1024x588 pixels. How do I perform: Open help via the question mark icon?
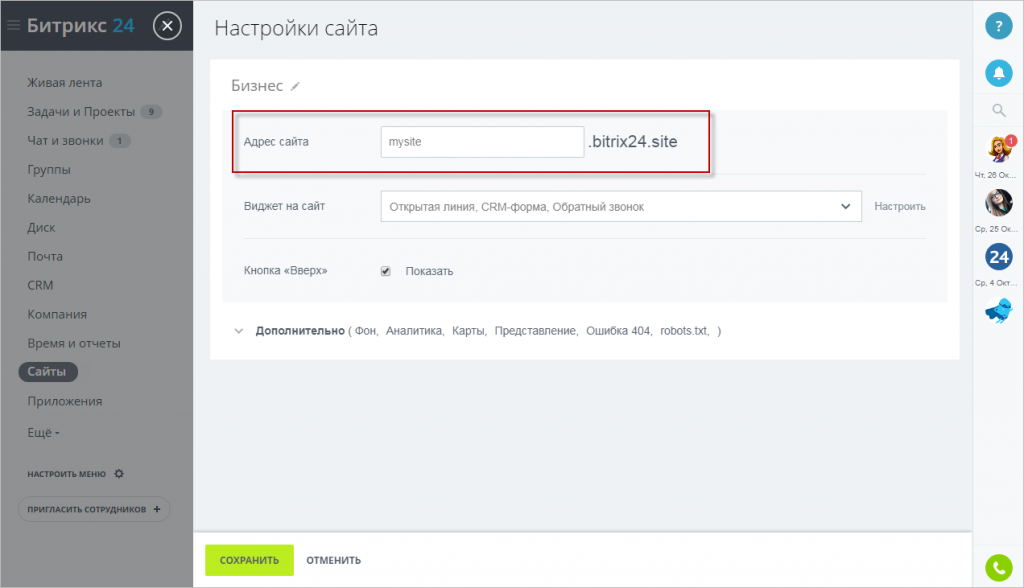pos(999,26)
